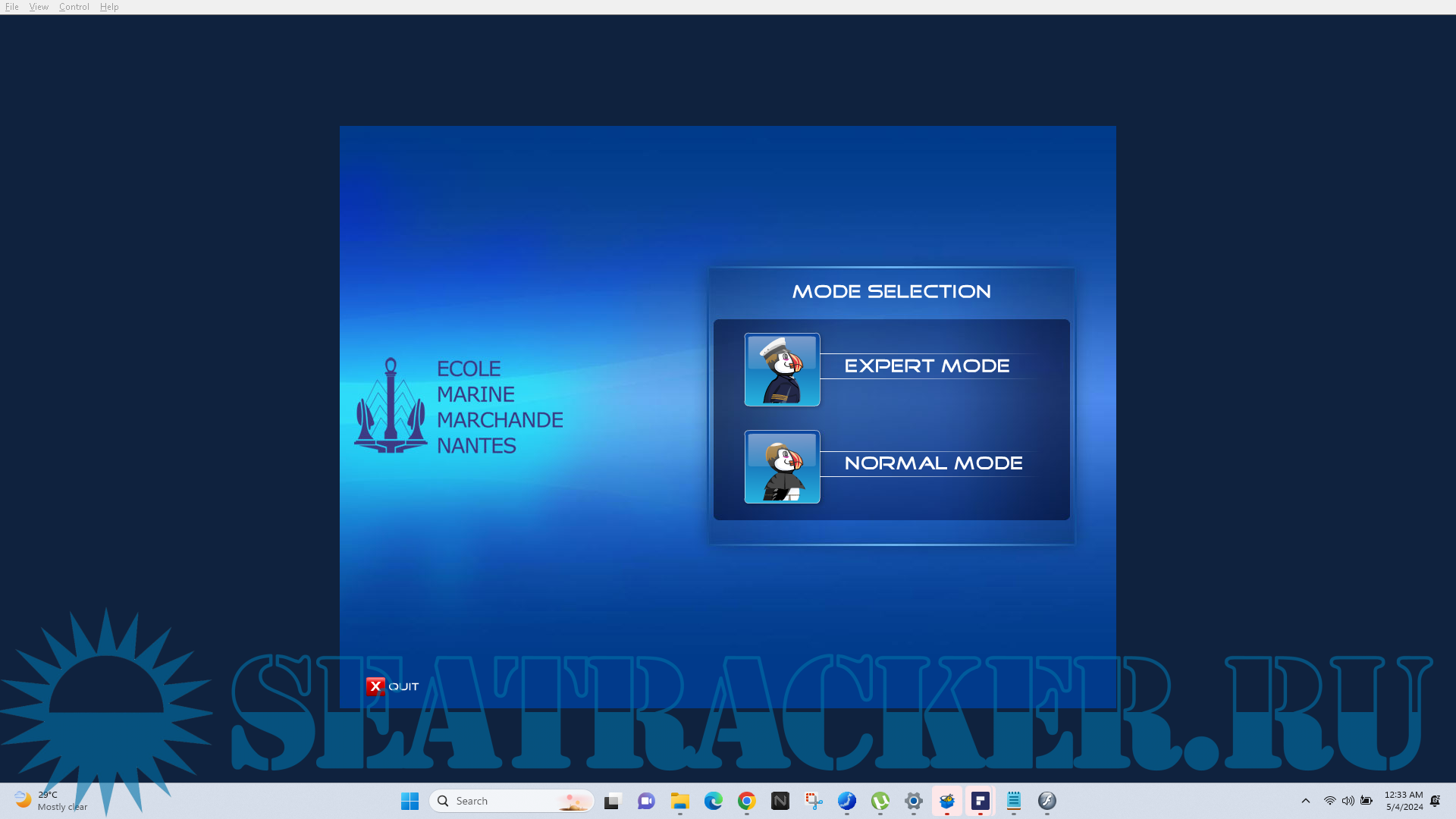Open Microsoft Edge from the taskbar
Screen dimensions: 1456x819
(714, 801)
